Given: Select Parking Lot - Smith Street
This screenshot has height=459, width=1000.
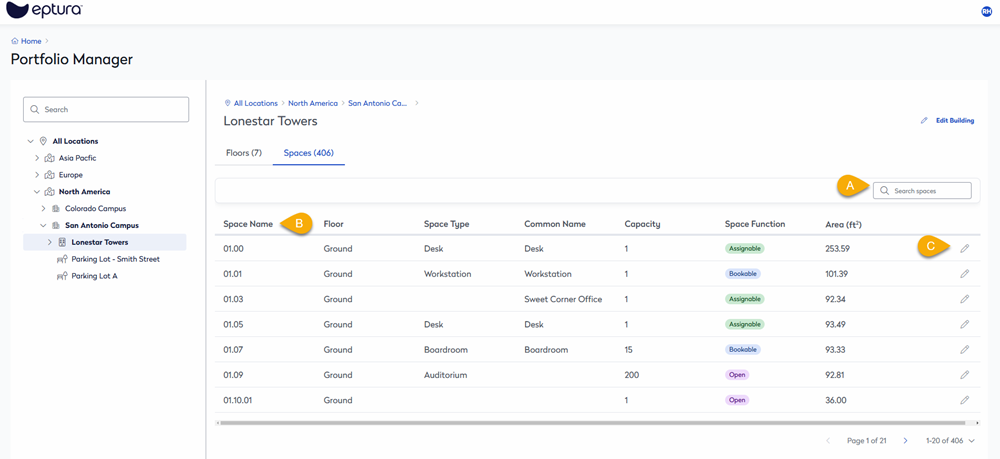Looking at the screenshot, I should click(115, 259).
